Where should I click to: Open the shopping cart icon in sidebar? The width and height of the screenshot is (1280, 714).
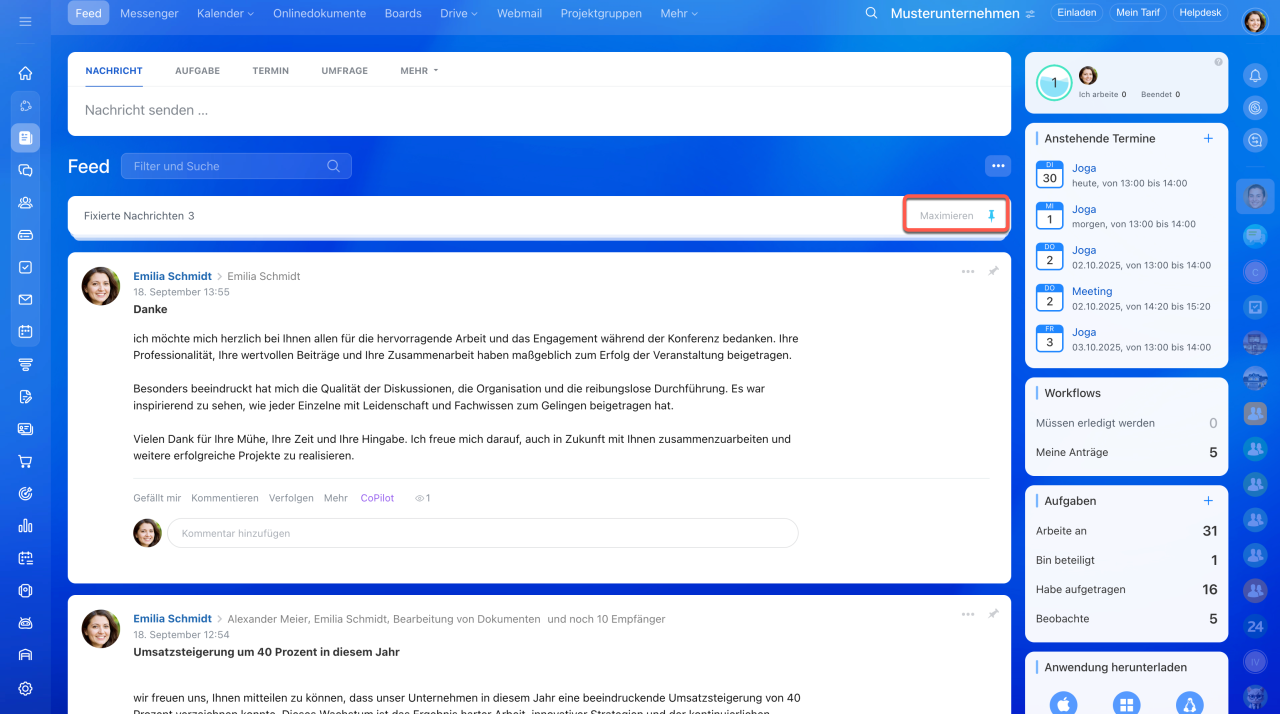25,461
